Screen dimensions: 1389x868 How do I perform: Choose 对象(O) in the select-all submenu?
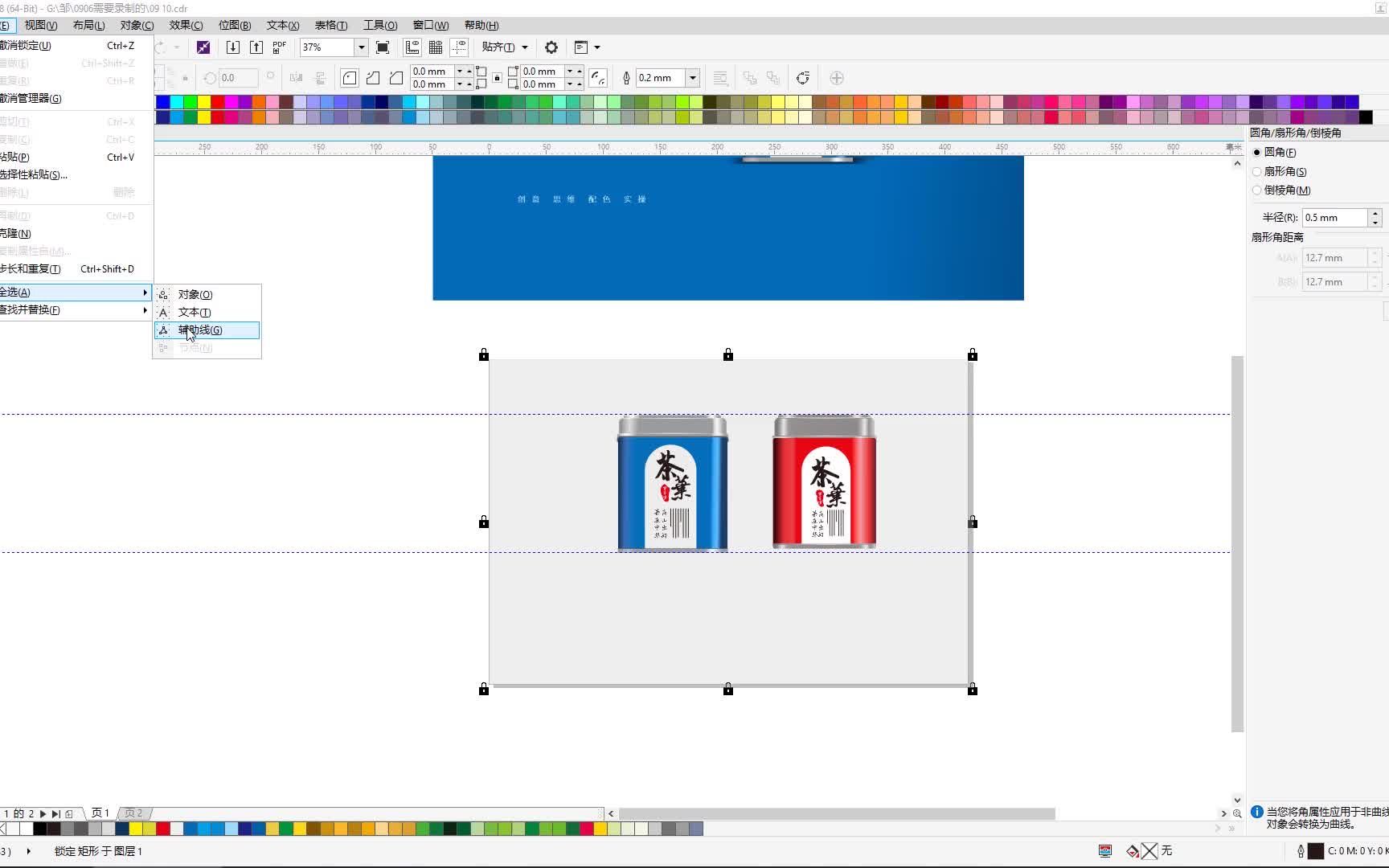click(x=207, y=294)
